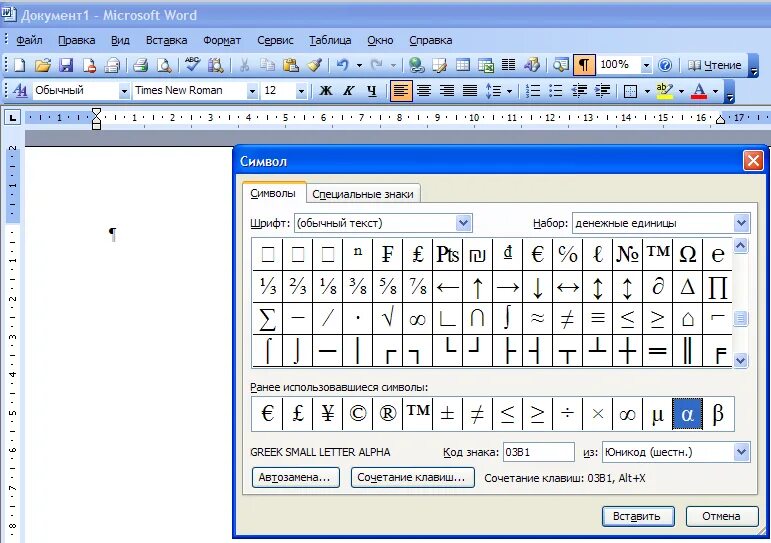Increase indent toolbar icon
The image size is (771, 543).
(602, 90)
